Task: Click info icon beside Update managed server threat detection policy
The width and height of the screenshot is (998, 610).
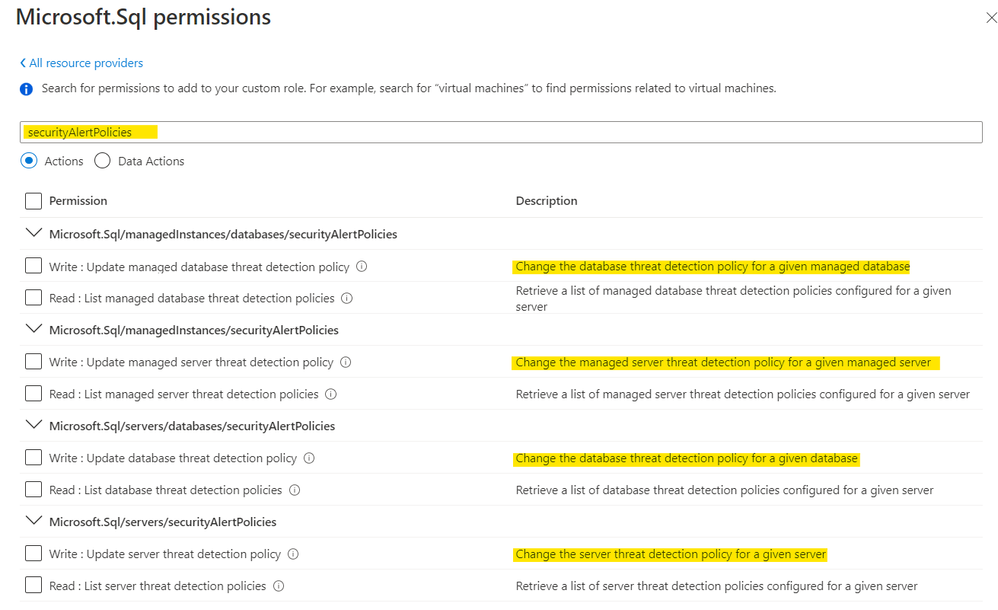Action: (x=345, y=362)
